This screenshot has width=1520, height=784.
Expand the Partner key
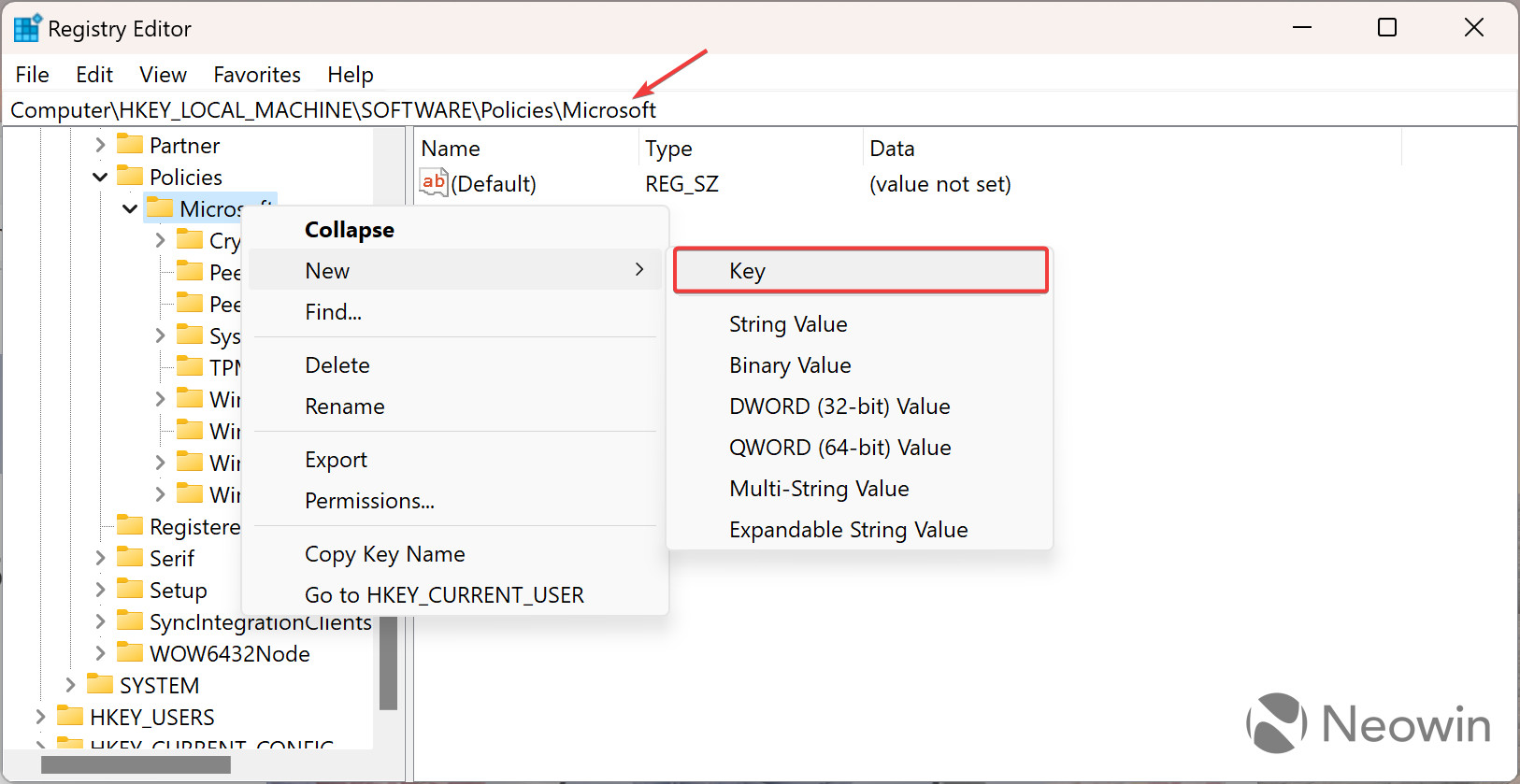pyautogui.click(x=100, y=145)
